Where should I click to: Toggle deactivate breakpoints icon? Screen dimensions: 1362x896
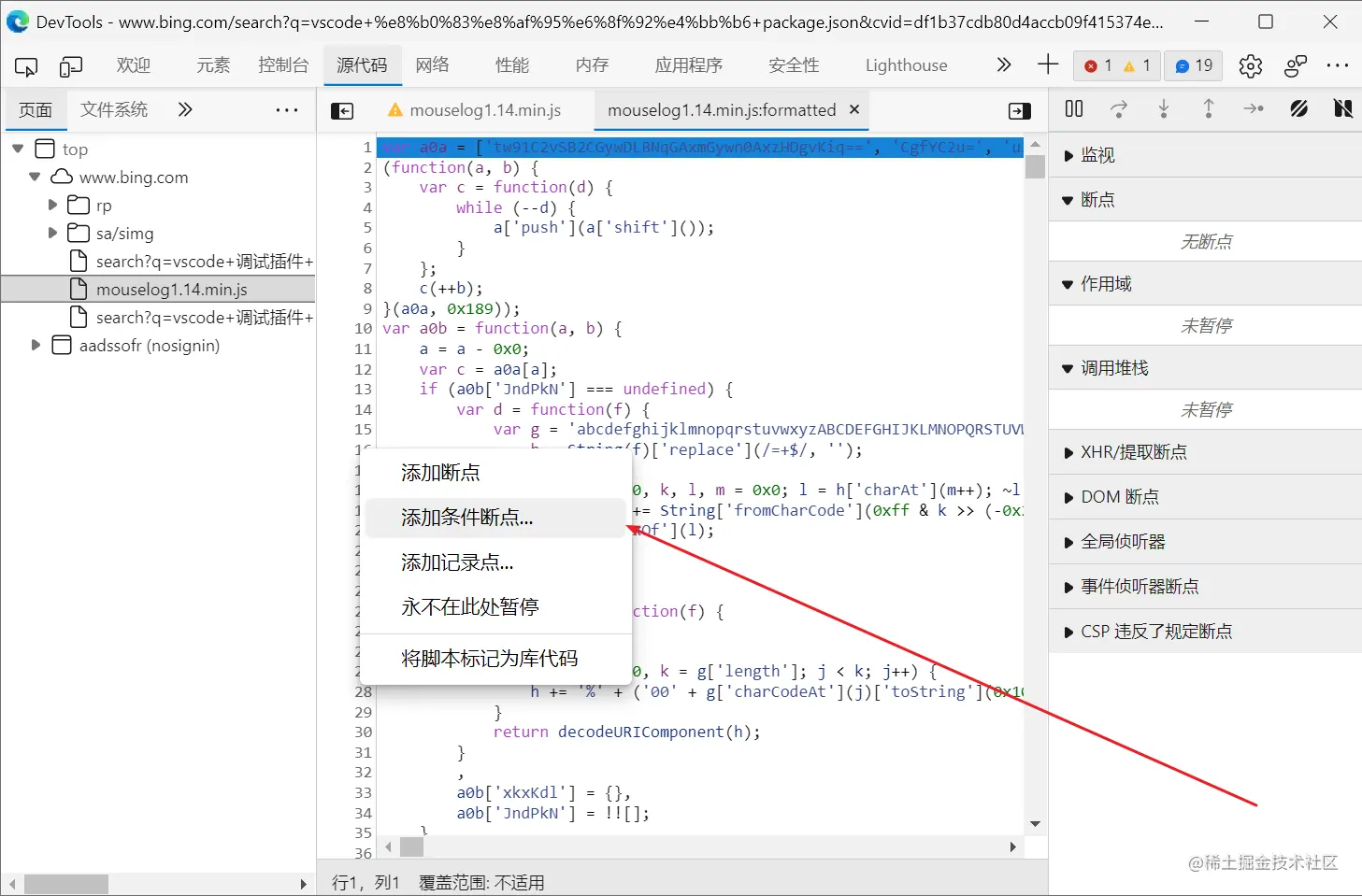1298,109
